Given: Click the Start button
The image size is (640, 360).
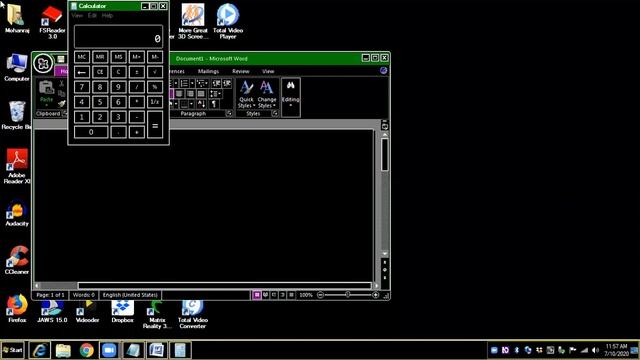Looking at the screenshot, I should tap(13, 350).
